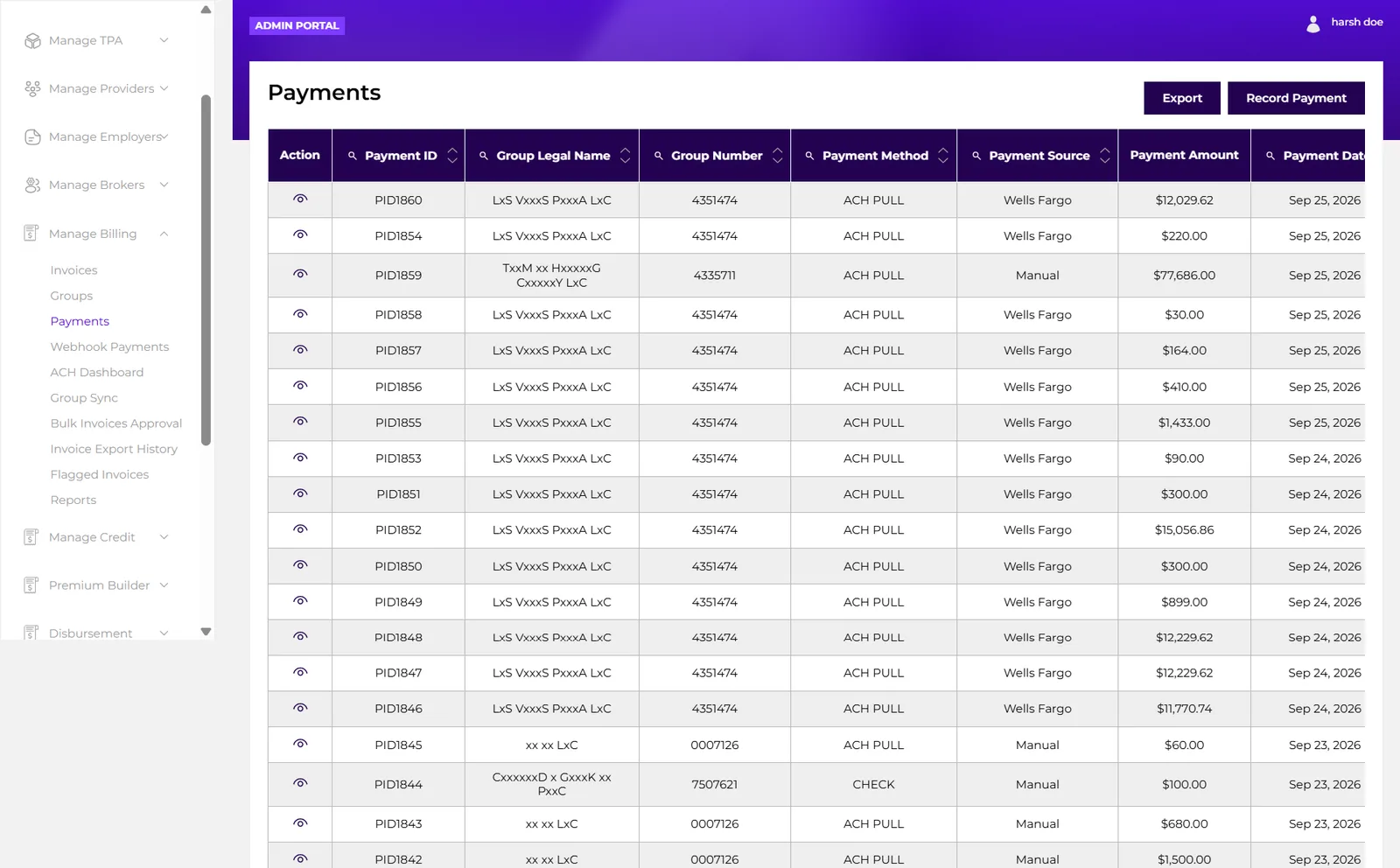Sort by Payment Source using sort arrows
The width and height of the screenshot is (1400, 868).
(1105, 155)
